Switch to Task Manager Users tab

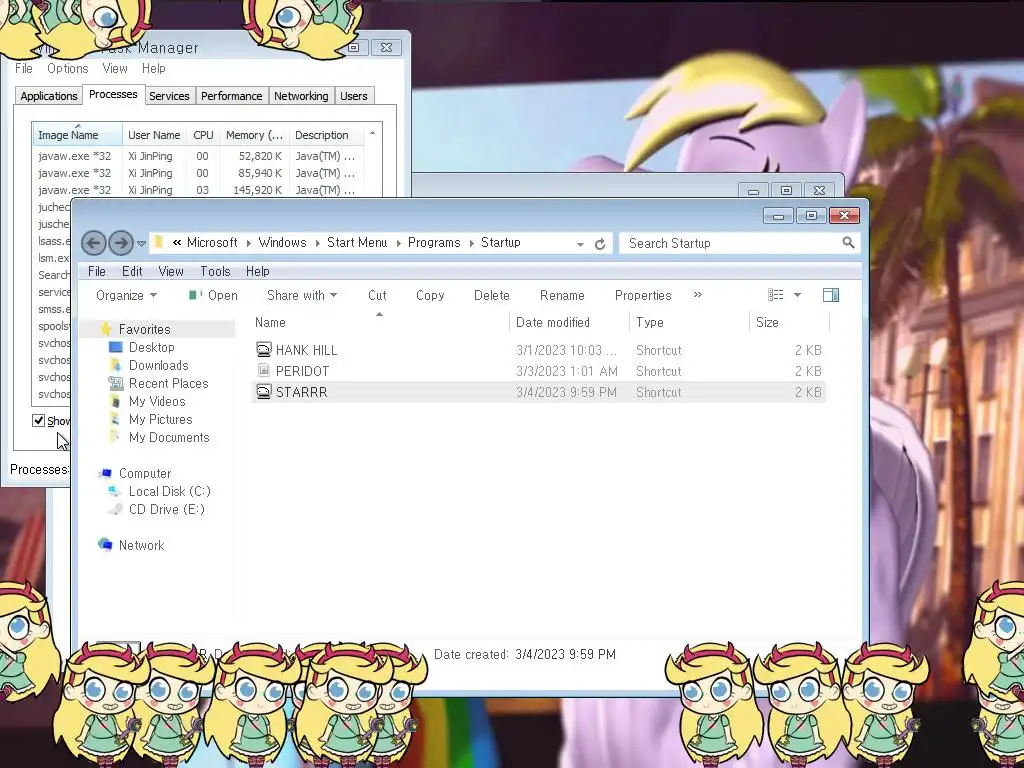tap(354, 96)
